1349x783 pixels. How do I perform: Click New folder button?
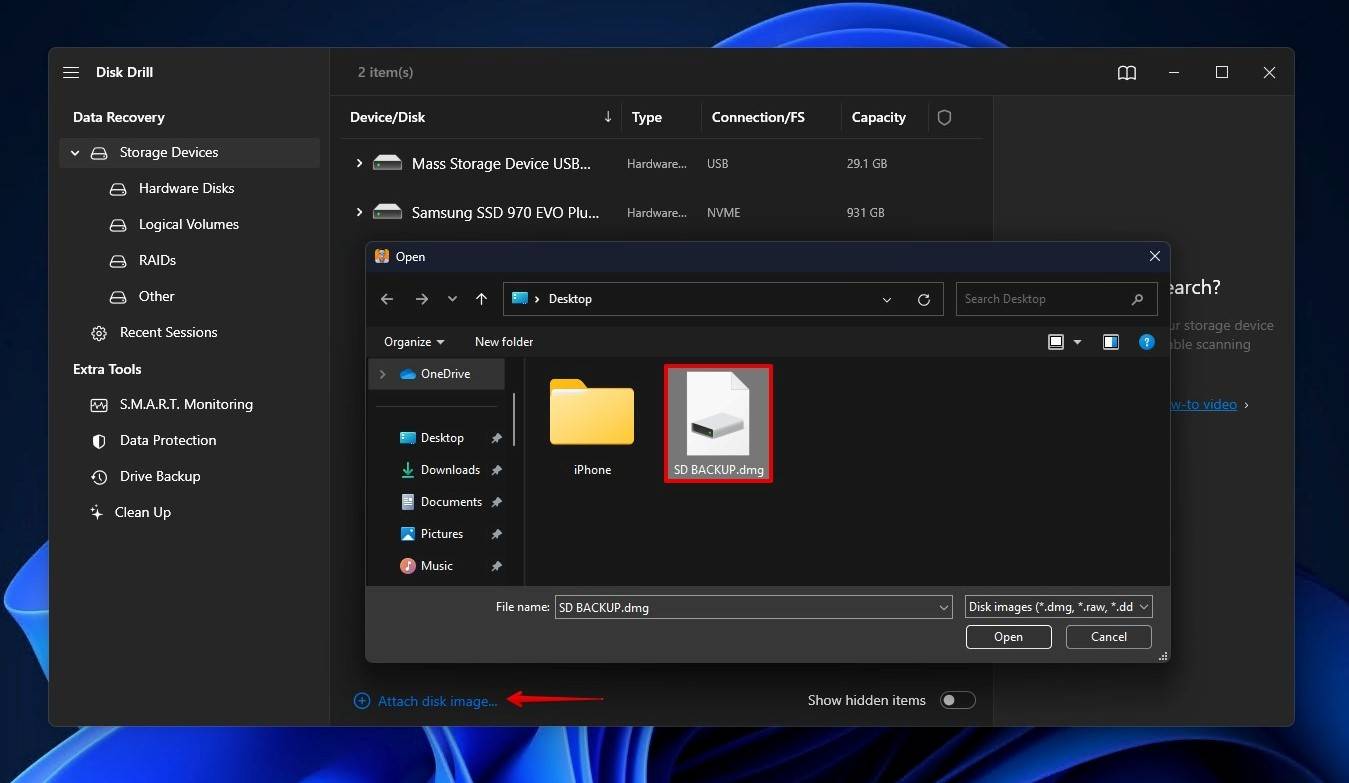(503, 342)
